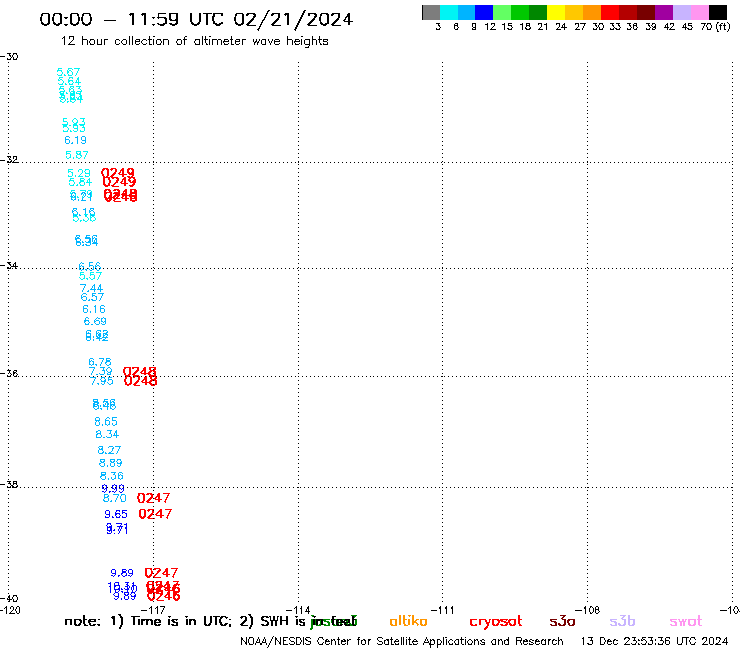Click the wave height value 5.67
The width and height of the screenshot is (740, 650).
point(68,72)
